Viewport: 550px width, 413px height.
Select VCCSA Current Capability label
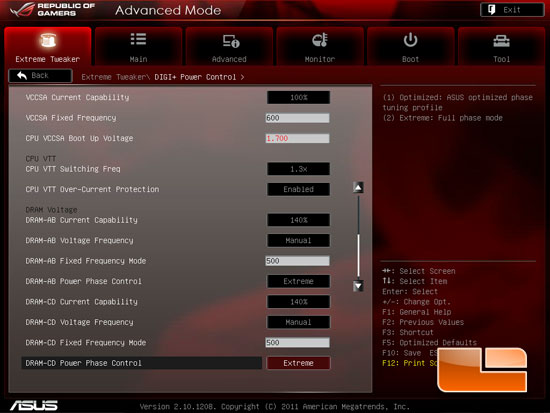(77, 98)
